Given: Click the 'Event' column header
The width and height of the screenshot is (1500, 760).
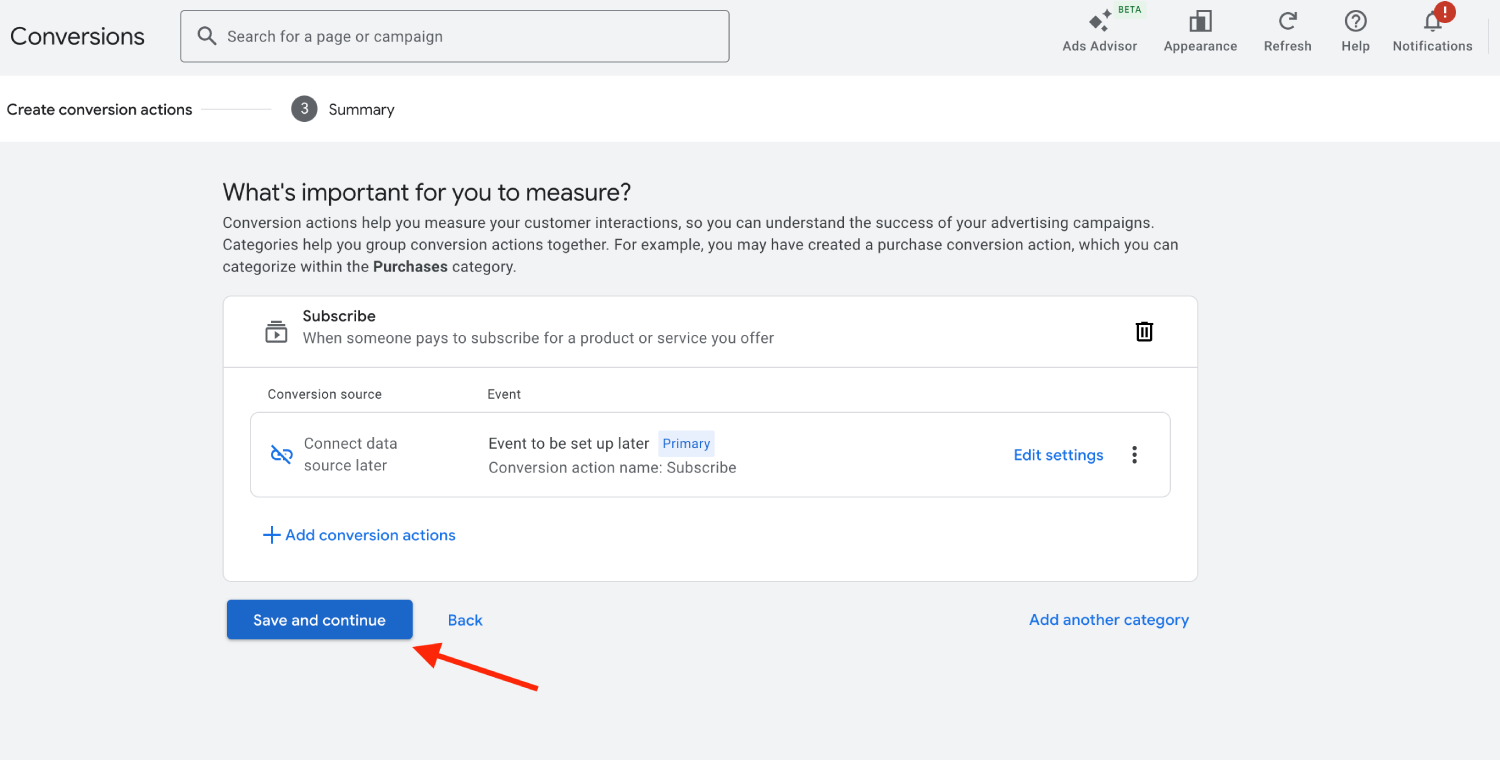Looking at the screenshot, I should 504,394.
